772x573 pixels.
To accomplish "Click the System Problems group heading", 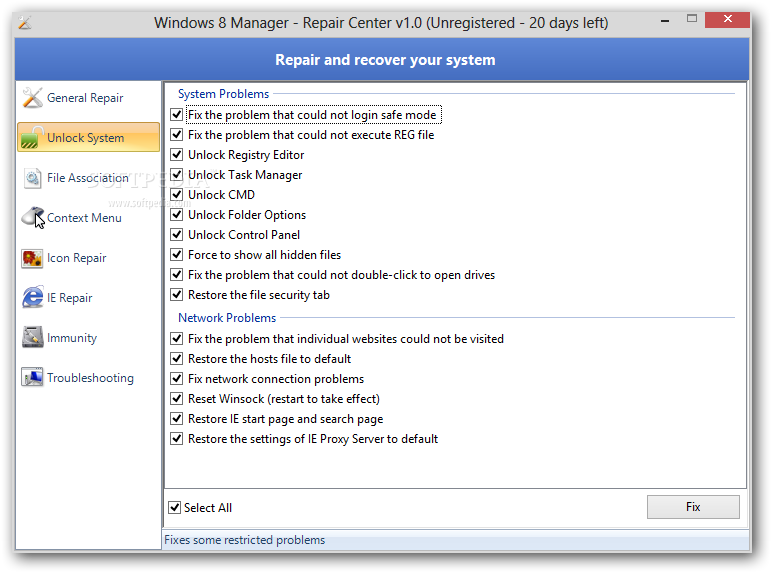I will pyautogui.click(x=224, y=94).
